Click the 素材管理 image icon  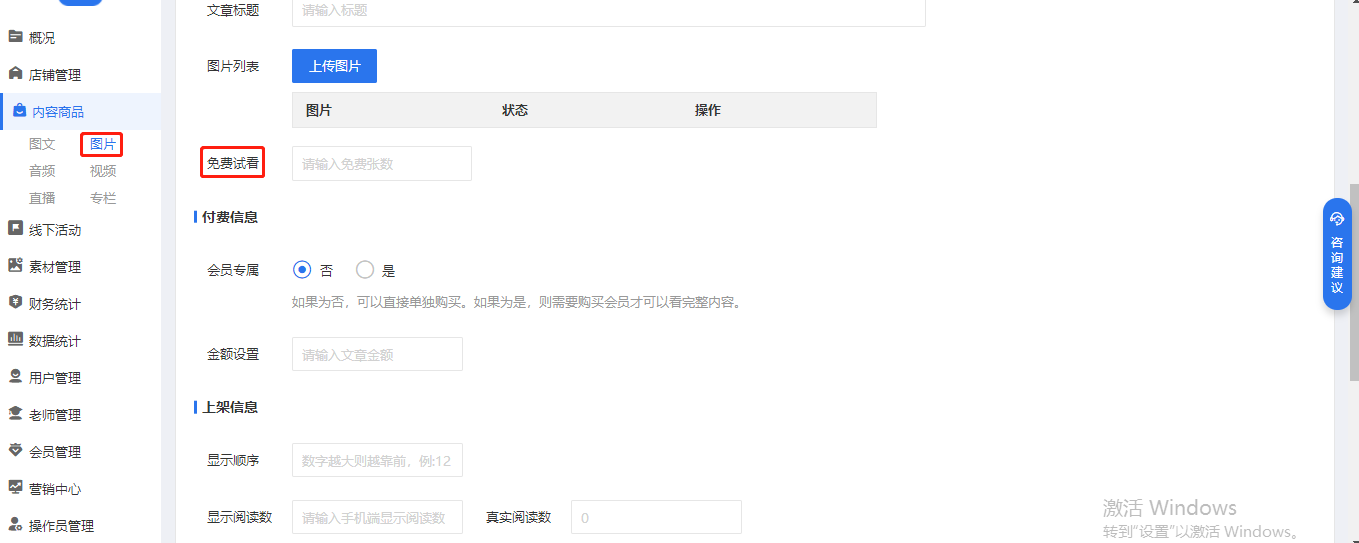(15, 266)
